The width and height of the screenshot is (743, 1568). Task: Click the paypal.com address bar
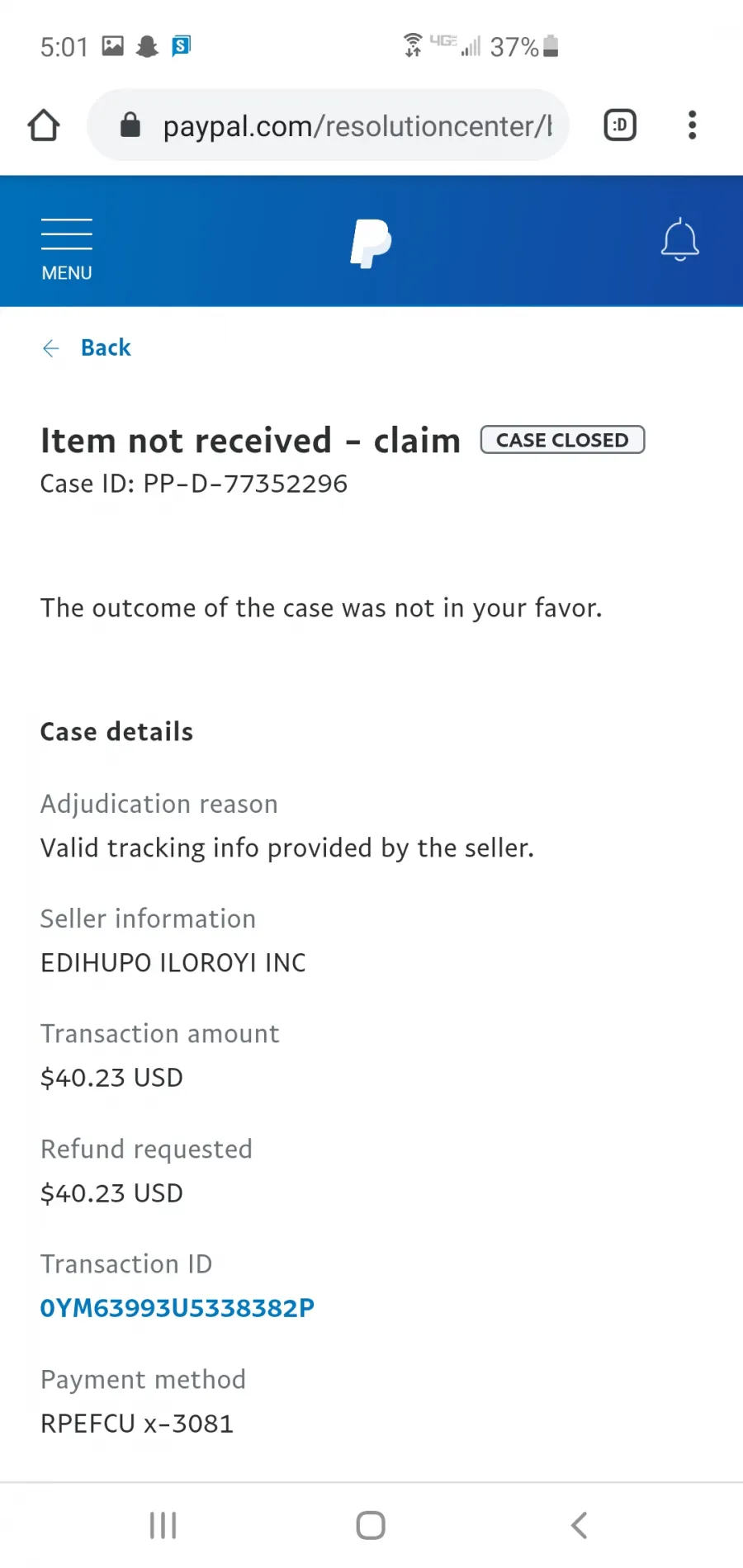click(328, 125)
